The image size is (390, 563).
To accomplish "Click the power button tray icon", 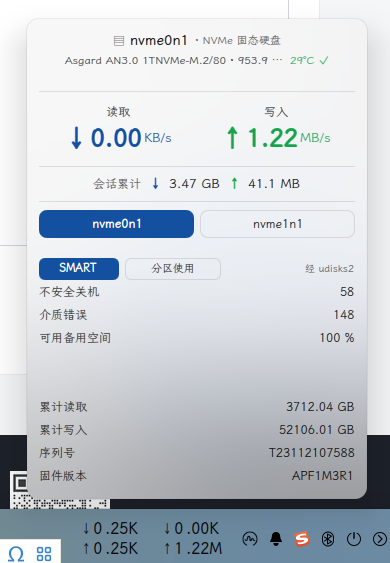I will click(x=354, y=539).
